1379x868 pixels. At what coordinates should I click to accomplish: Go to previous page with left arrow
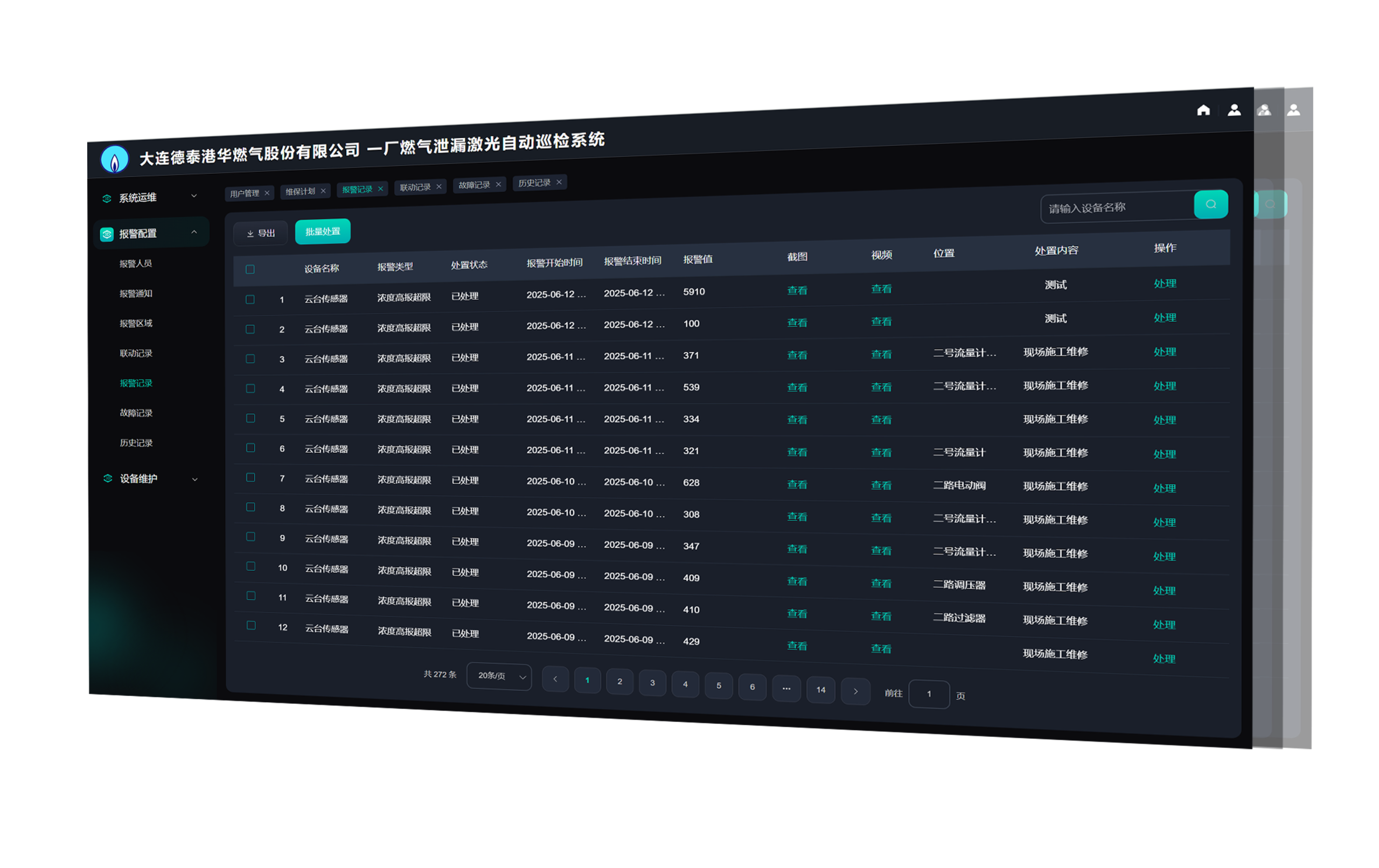[x=555, y=679]
